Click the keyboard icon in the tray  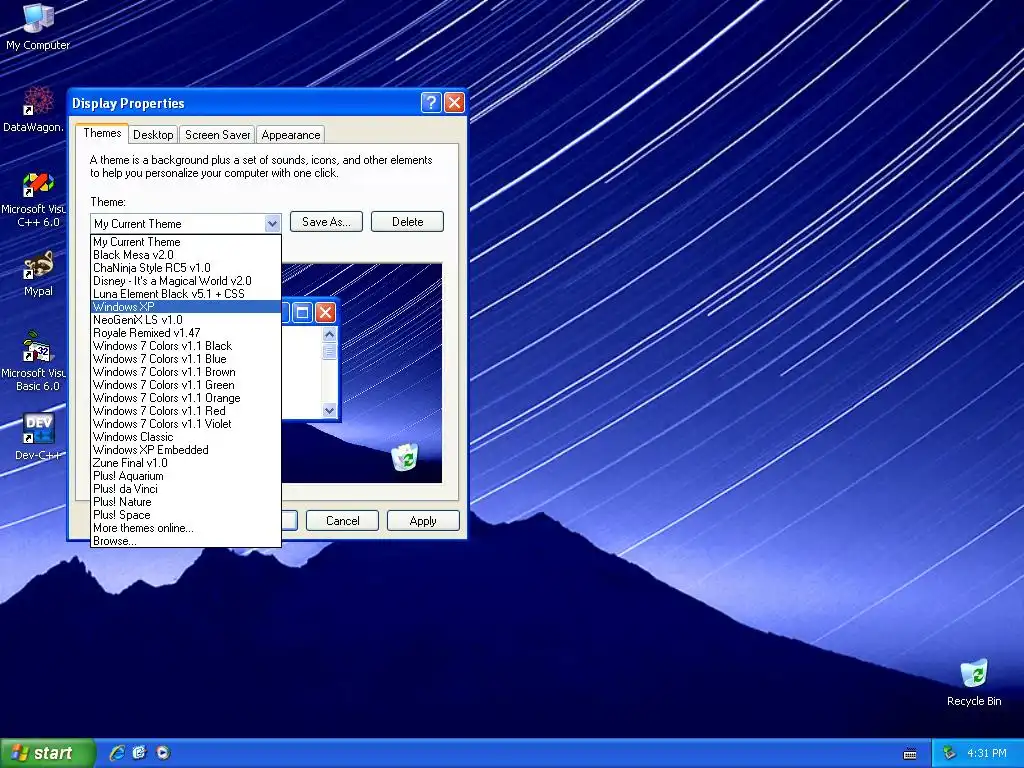[x=910, y=754]
